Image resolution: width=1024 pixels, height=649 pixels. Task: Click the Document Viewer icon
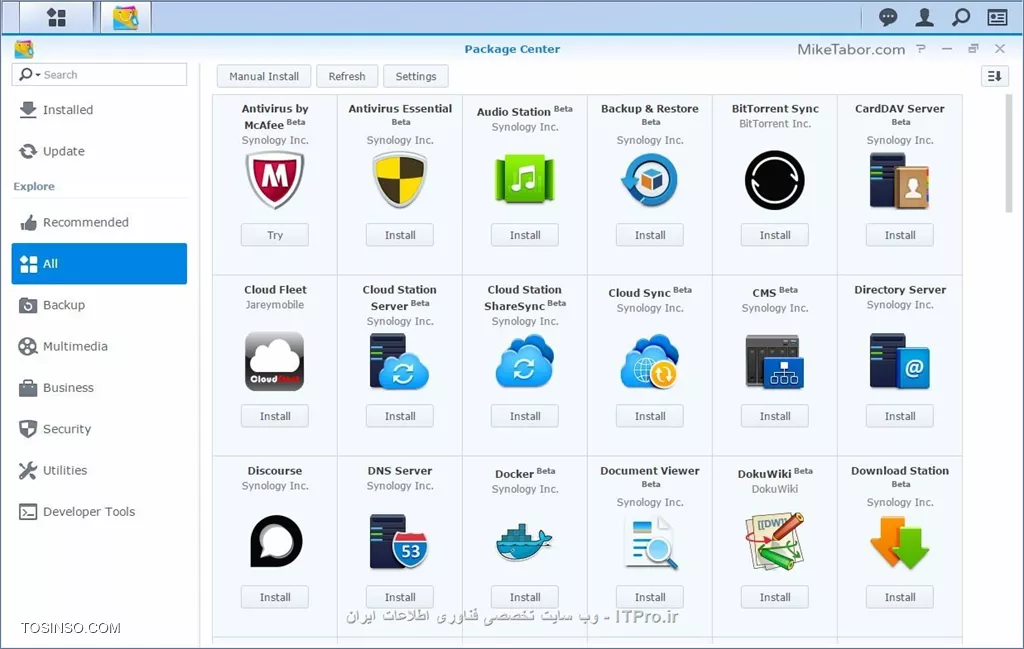click(650, 542)
